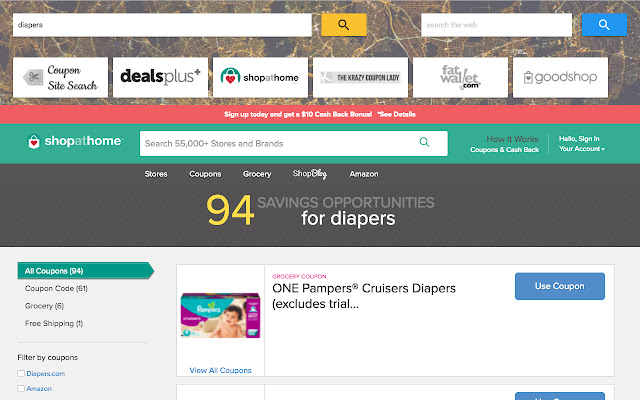The width and height of the screenshot is (640, 400).
Task: Check the Diapers.com filter checkbox
Action: point(21,373)
